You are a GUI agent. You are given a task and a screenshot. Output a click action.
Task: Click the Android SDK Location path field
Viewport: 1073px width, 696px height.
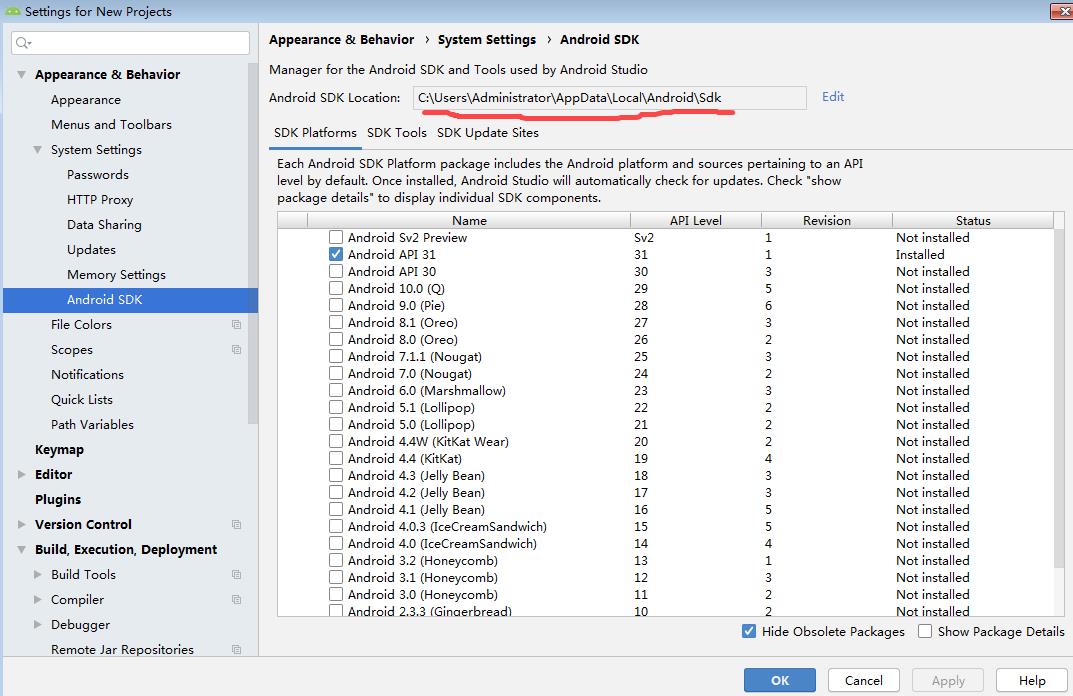(x=609, y=98)
